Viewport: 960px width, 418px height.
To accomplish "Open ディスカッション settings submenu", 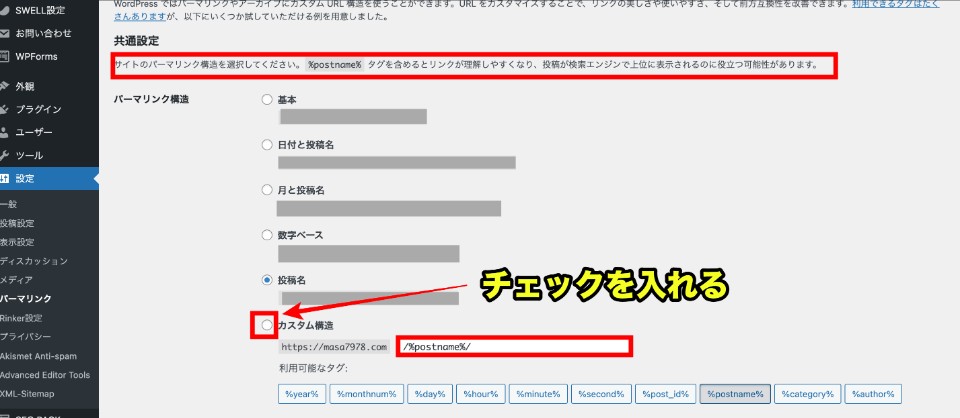I will [x=34, y=261].
